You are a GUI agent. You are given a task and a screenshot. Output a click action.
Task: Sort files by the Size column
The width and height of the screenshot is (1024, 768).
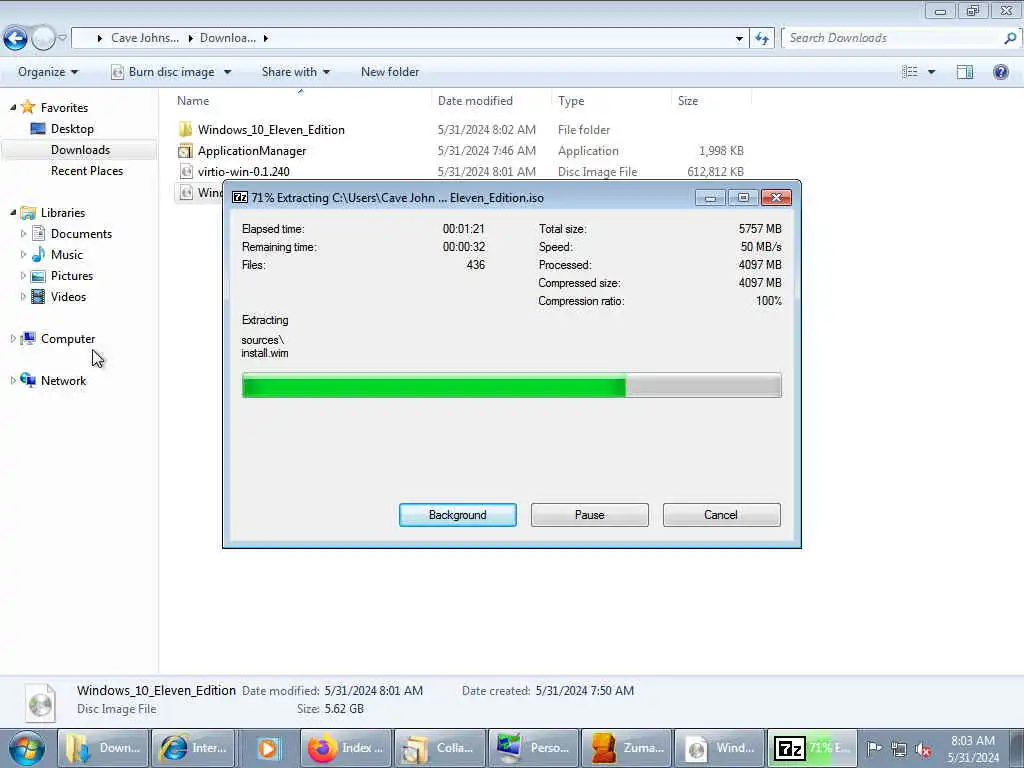(711, 101)
